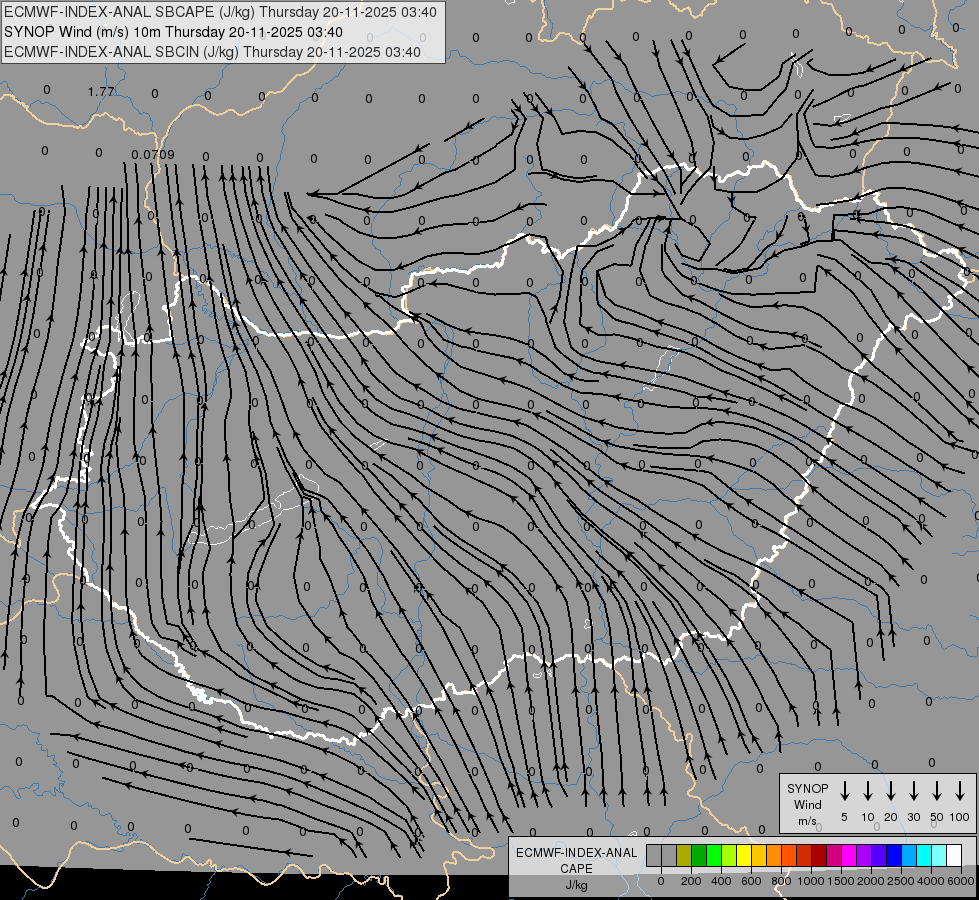
Task: Click the '0.0709' value on the map
Action: click(153, 154)
